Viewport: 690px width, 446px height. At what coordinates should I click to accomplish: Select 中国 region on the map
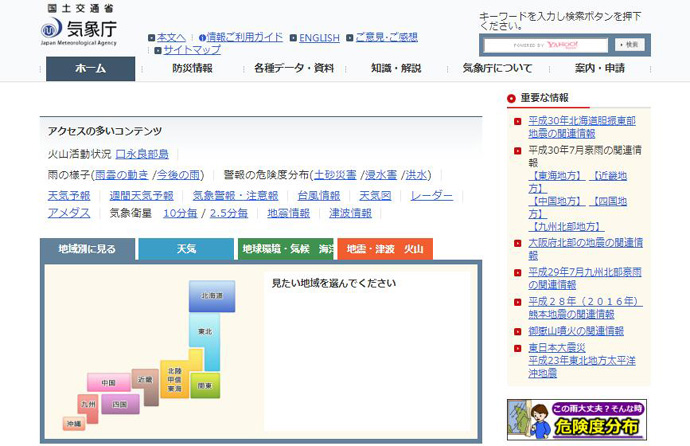point(109,383)
